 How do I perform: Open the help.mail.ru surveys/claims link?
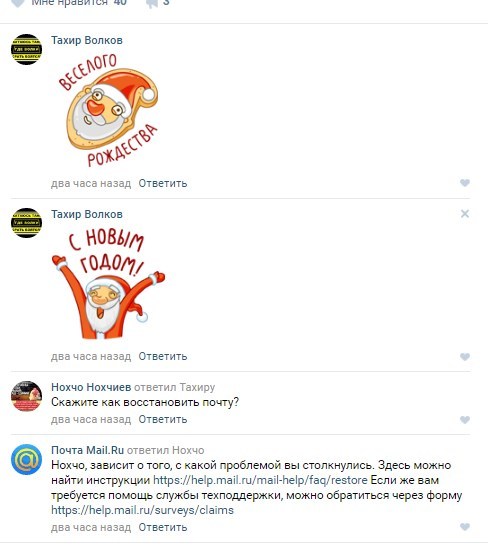pyautogui.click(x=142, y=510)
